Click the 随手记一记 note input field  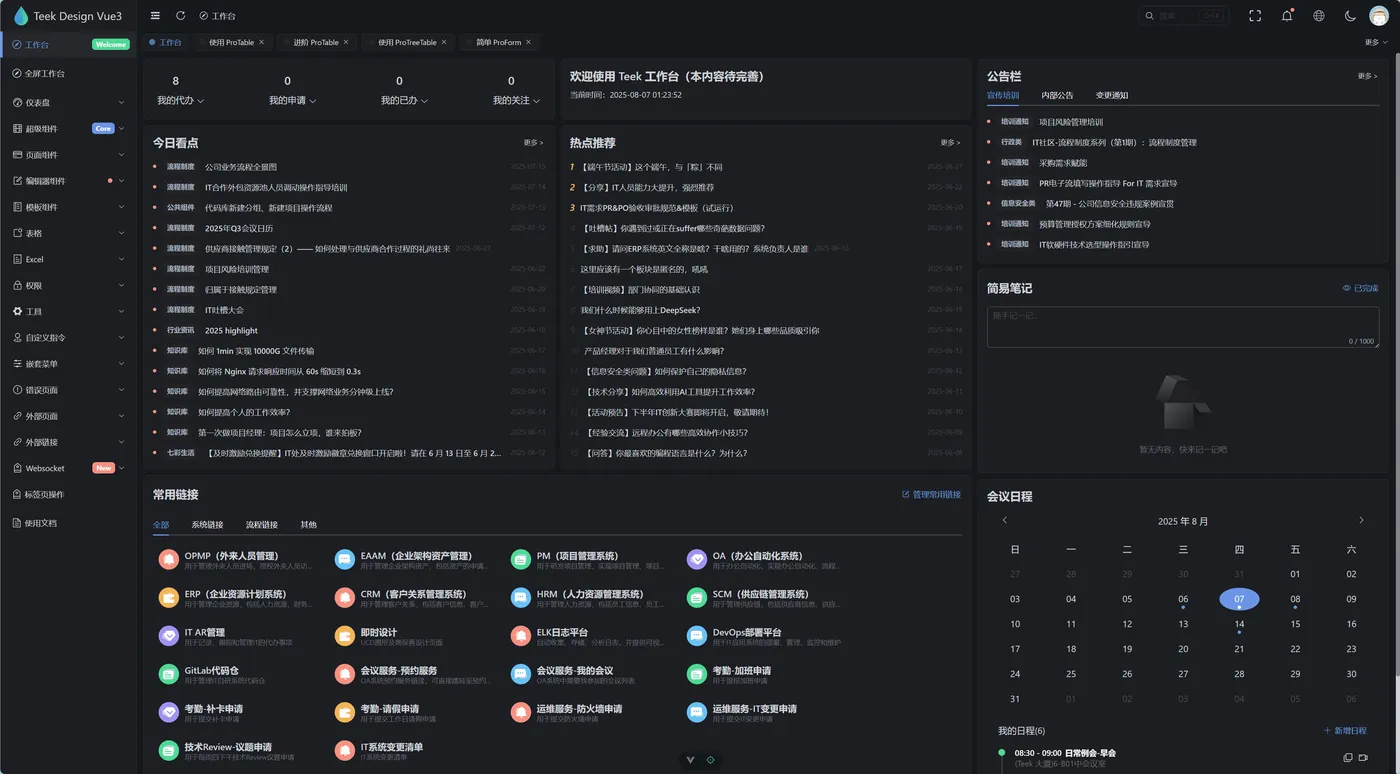(x=1182, y=327)
